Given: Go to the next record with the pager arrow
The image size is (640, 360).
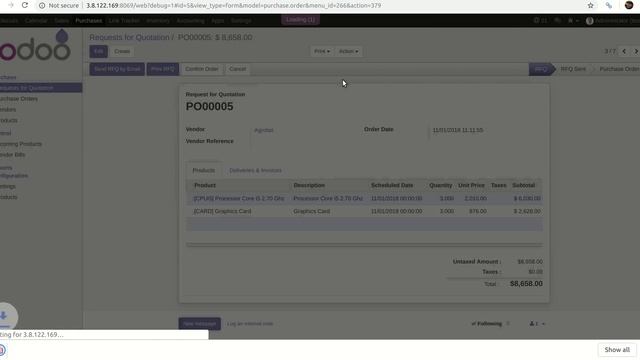Looking at the screenshot, I should 636,51.
